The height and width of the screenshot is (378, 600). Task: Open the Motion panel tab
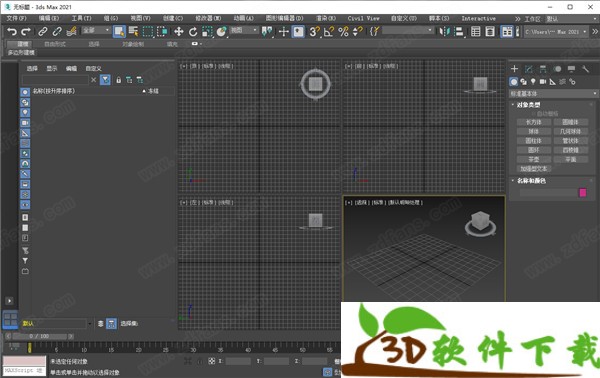[x=557, y=69]
